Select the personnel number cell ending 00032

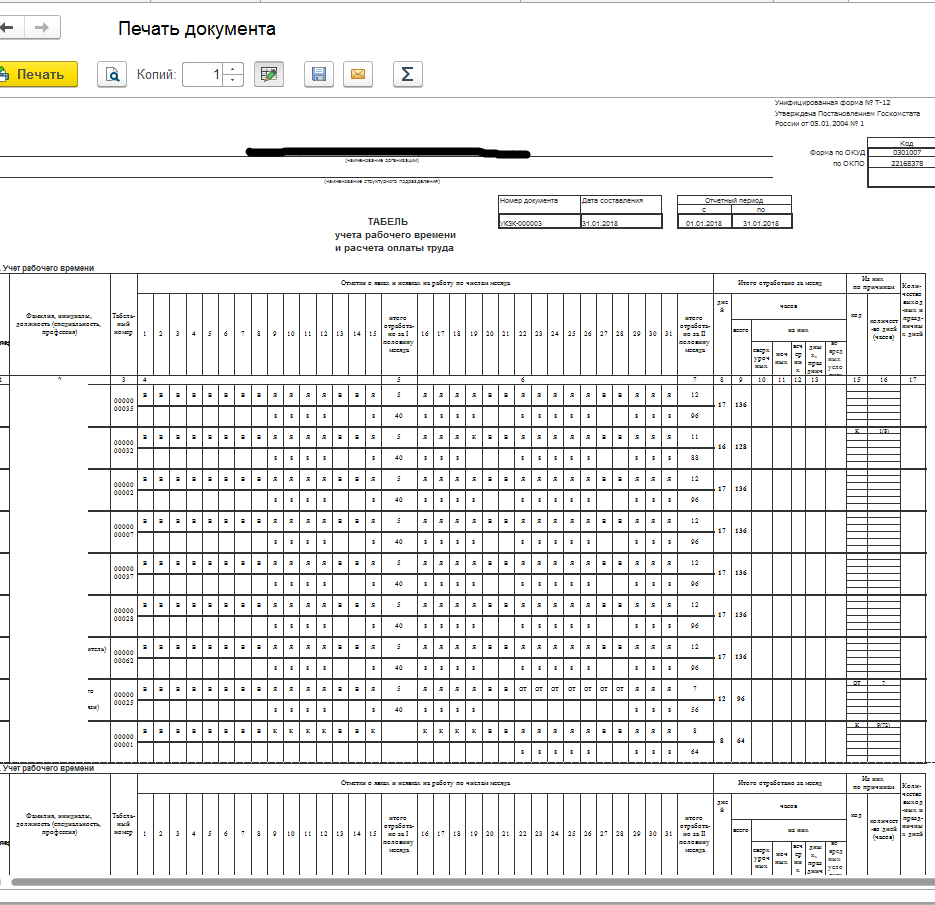pos(123,447)
